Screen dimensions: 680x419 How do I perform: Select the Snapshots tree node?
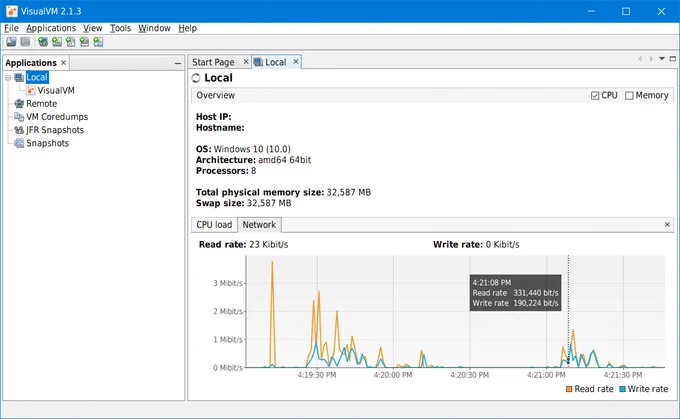(x=47, y=143)
